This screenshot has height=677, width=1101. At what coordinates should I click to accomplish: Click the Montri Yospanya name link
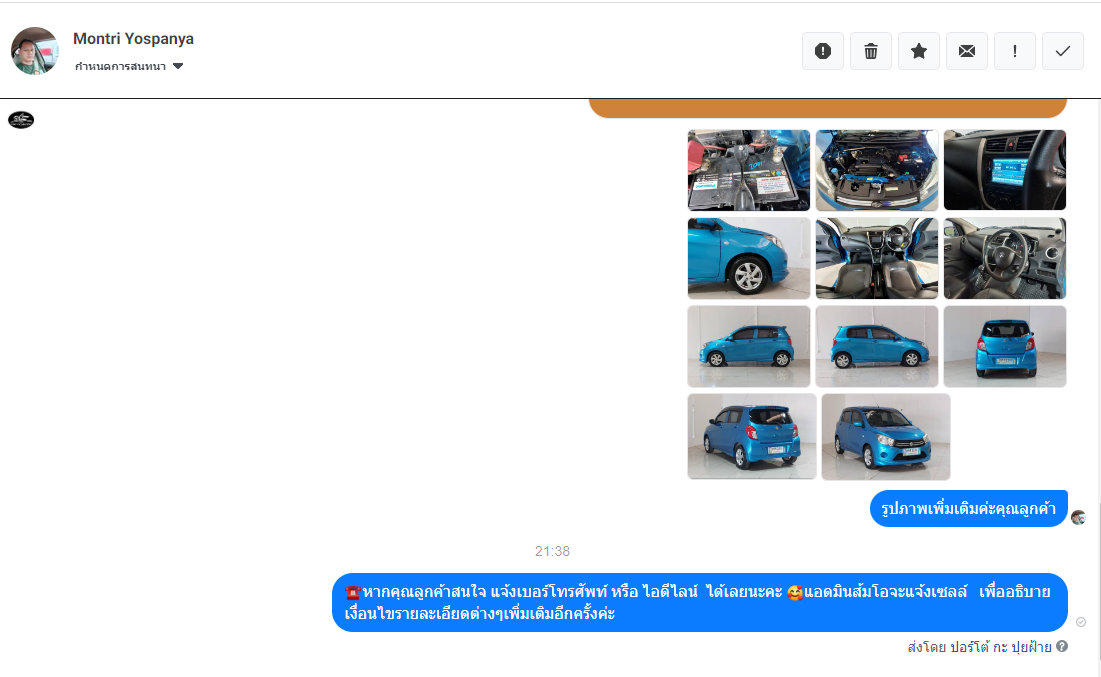click(x=133, y=39)
